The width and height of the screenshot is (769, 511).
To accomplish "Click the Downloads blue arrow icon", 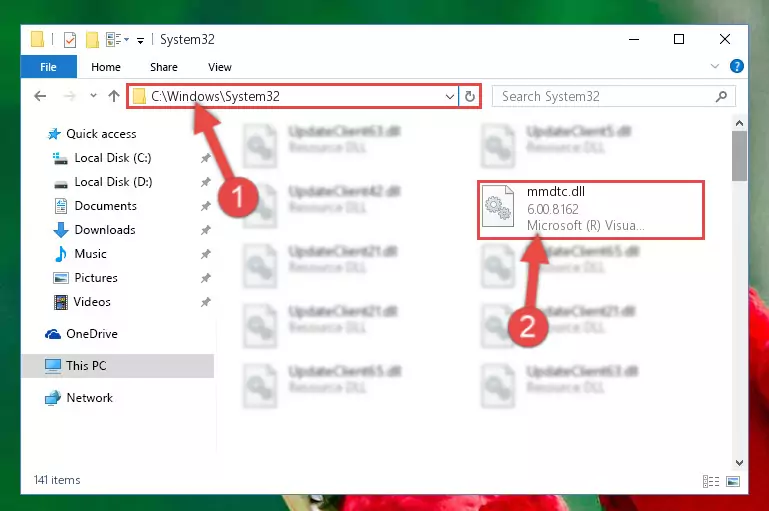I will (x=61, y=230).
